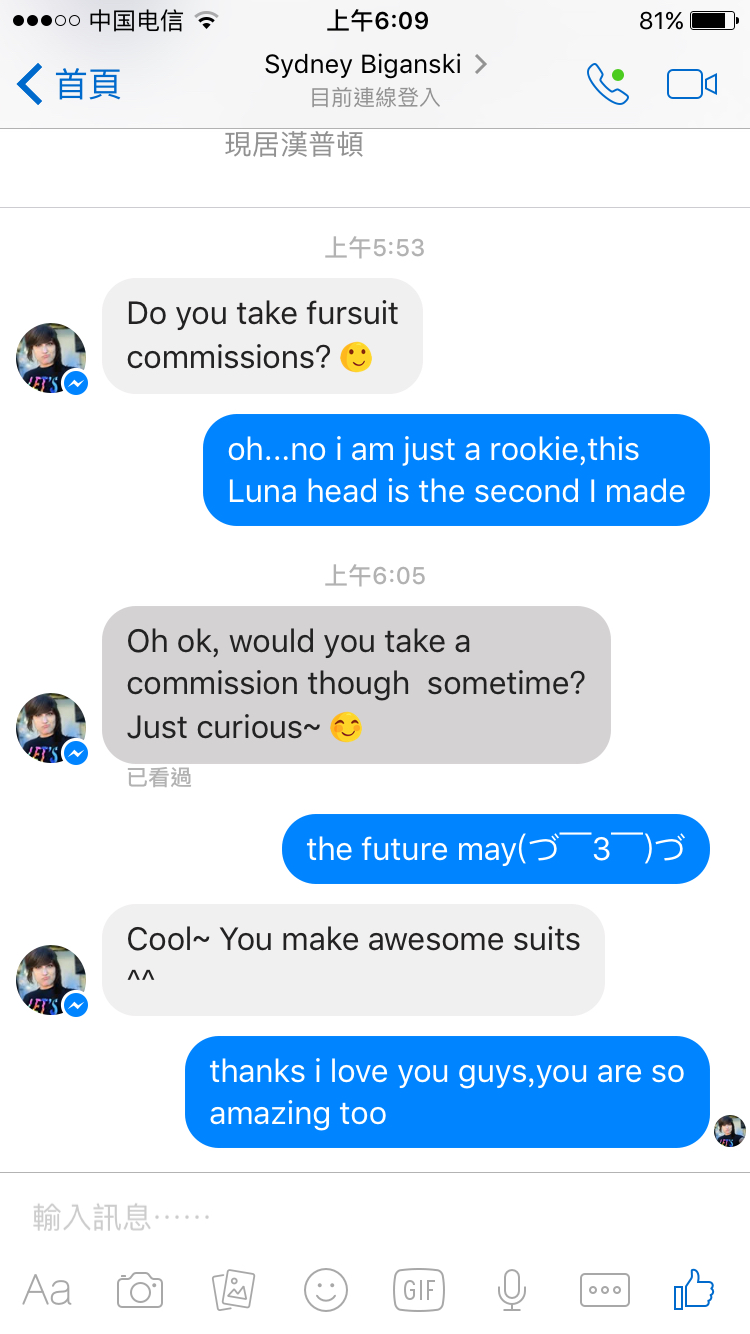750x1334 pixels.
Task: Record a voice message with microphone
Action: [x=512, y=1290]
